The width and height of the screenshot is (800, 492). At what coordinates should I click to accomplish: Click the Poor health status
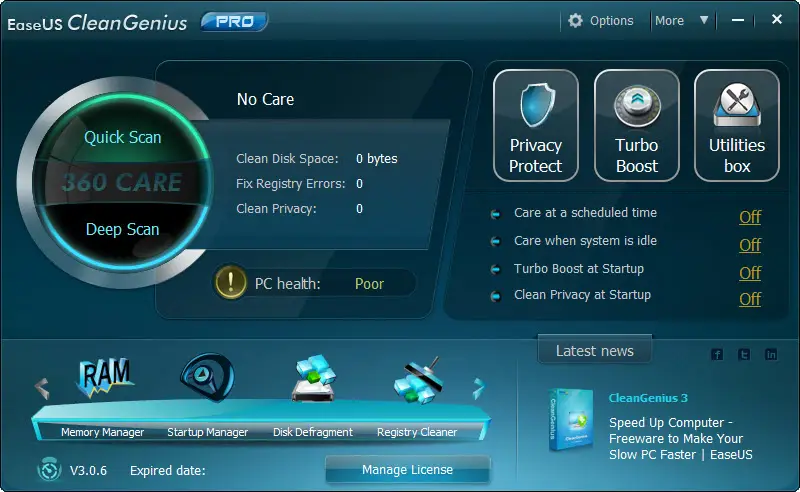(x=369, y=284)
